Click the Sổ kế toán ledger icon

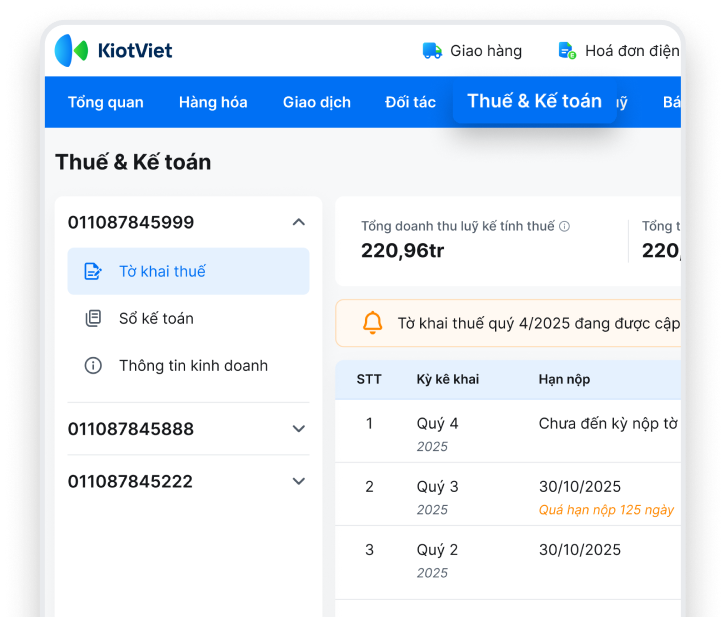[93, 318]
